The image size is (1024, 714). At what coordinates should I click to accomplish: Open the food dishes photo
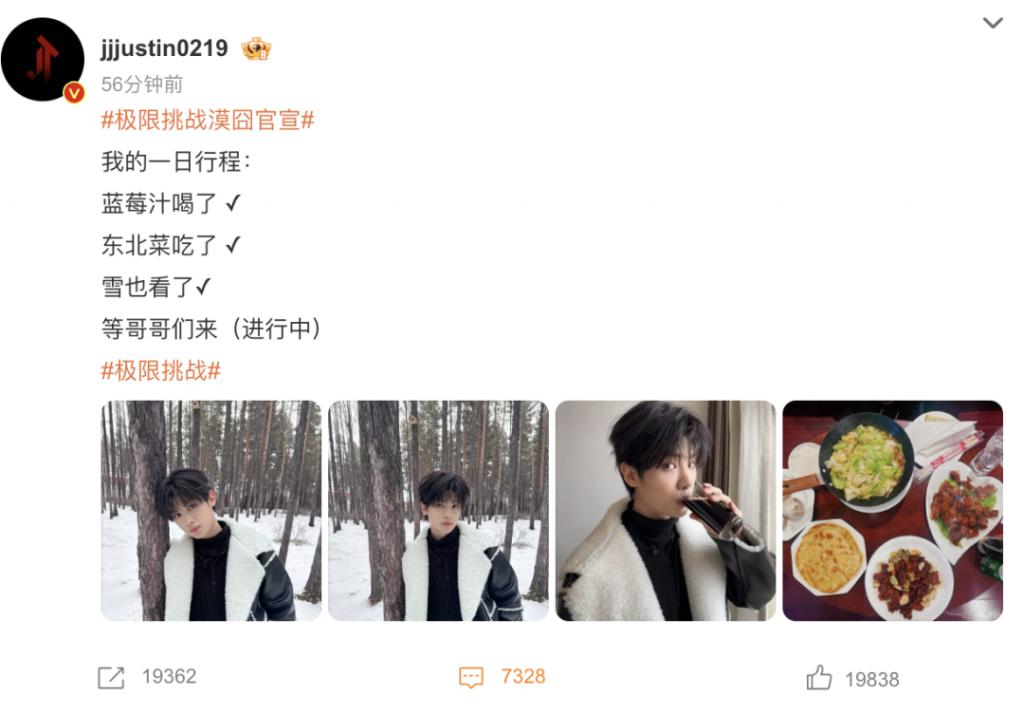[893, 511]
